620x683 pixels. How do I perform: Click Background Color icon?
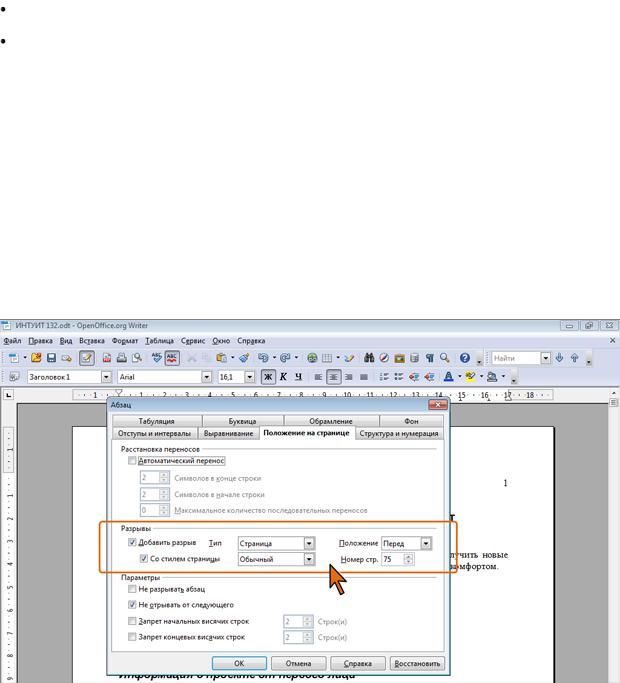click(x=492, y=377)
